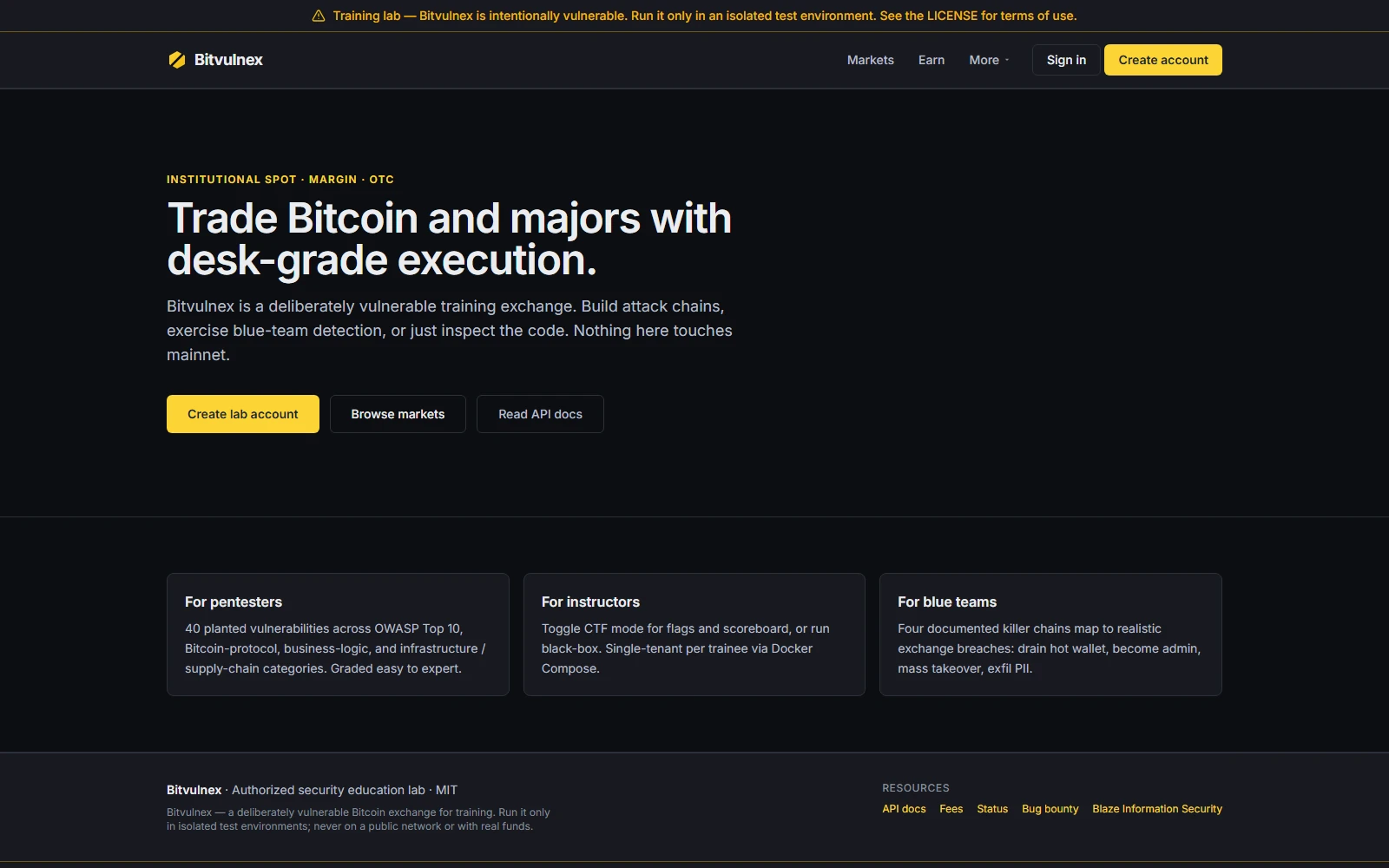Open the Markets nav item
The image size is (1389, 868).
coord(870,60)
